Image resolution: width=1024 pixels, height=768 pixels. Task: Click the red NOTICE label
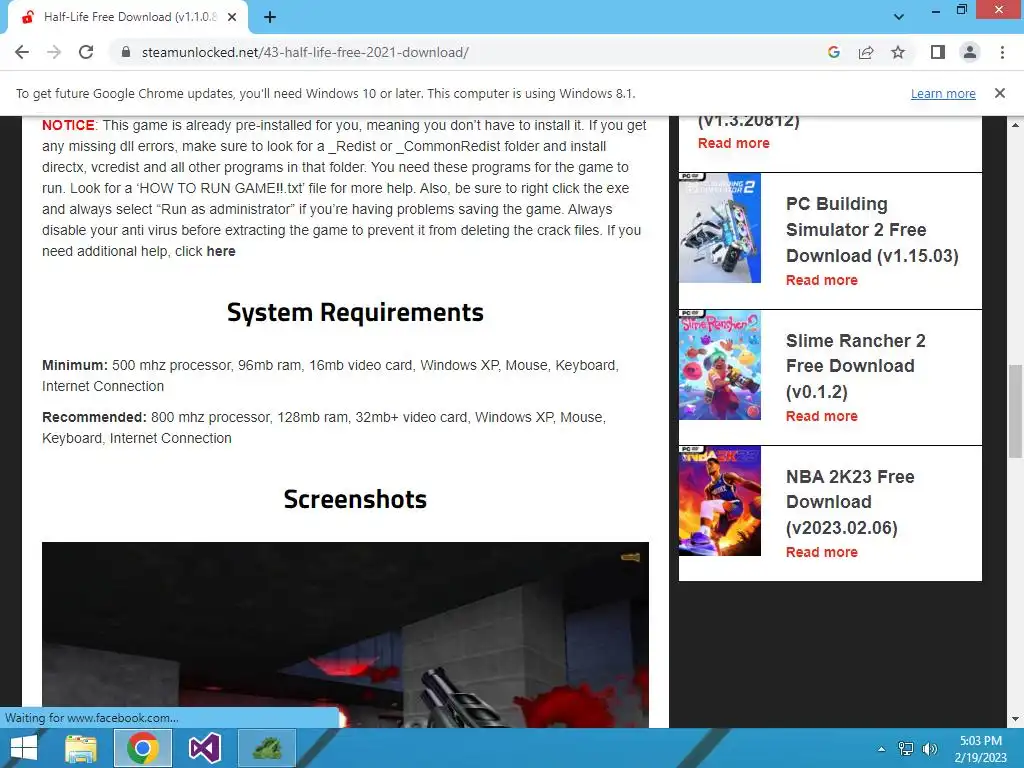point(69,125)
